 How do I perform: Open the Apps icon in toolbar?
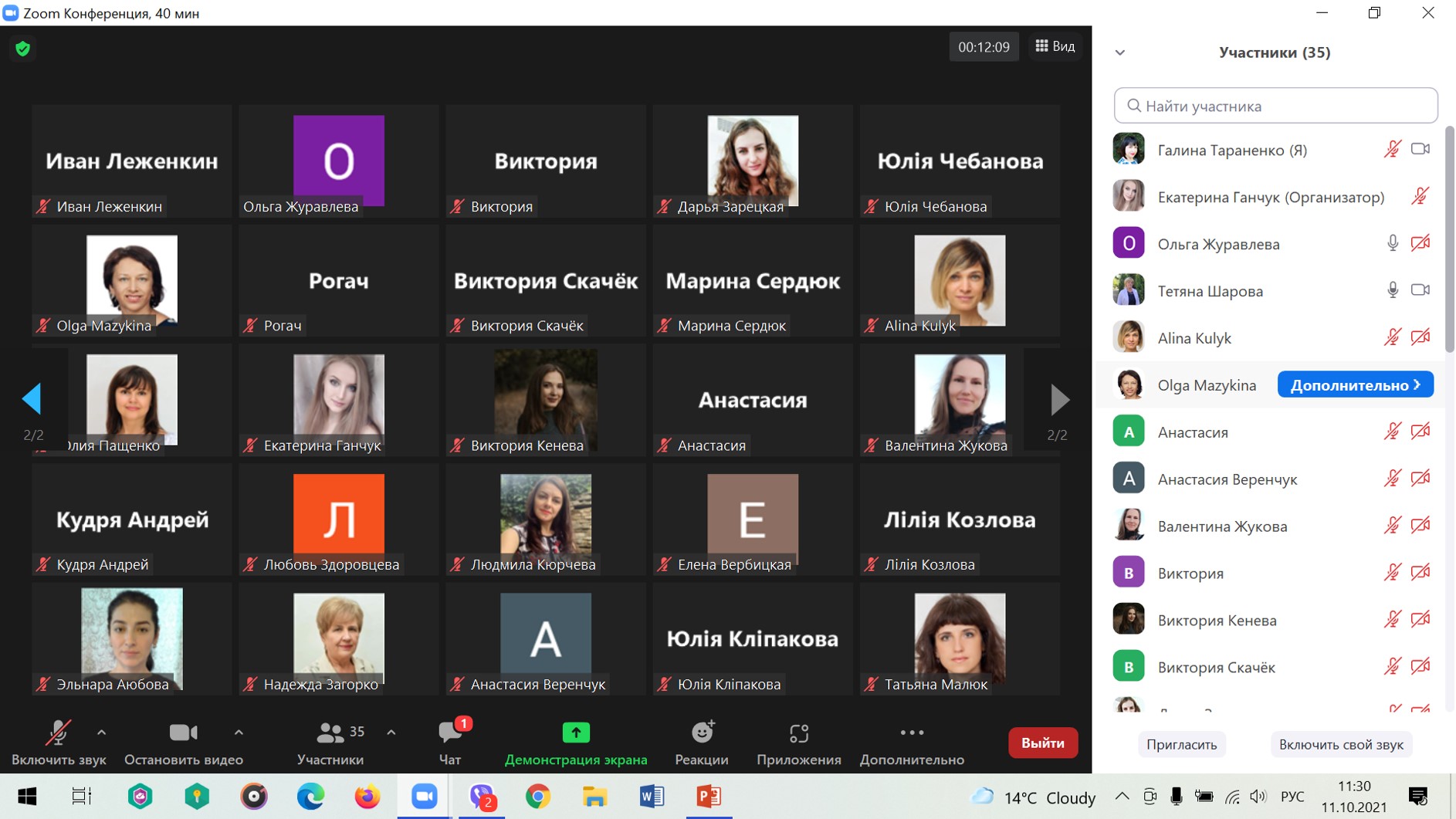[x=798, y=733]
